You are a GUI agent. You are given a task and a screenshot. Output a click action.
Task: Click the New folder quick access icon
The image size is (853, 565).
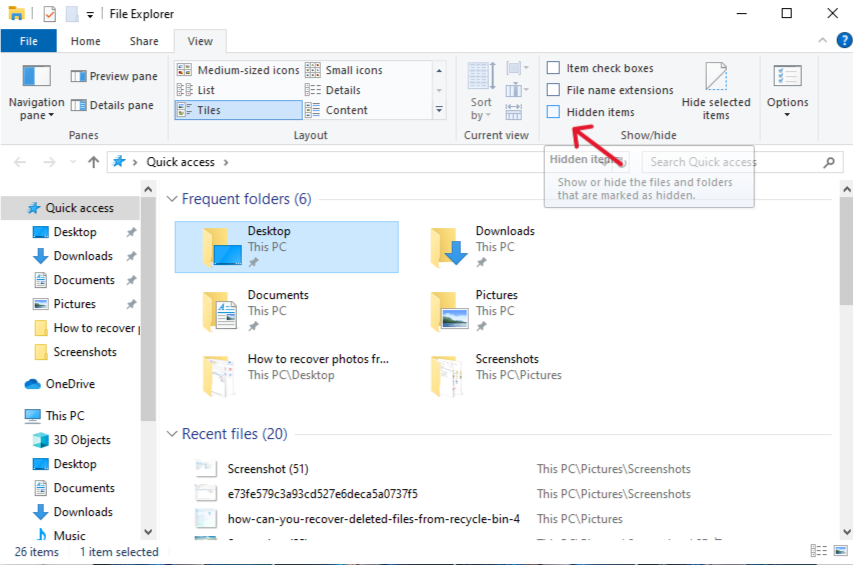click(72, 14)
